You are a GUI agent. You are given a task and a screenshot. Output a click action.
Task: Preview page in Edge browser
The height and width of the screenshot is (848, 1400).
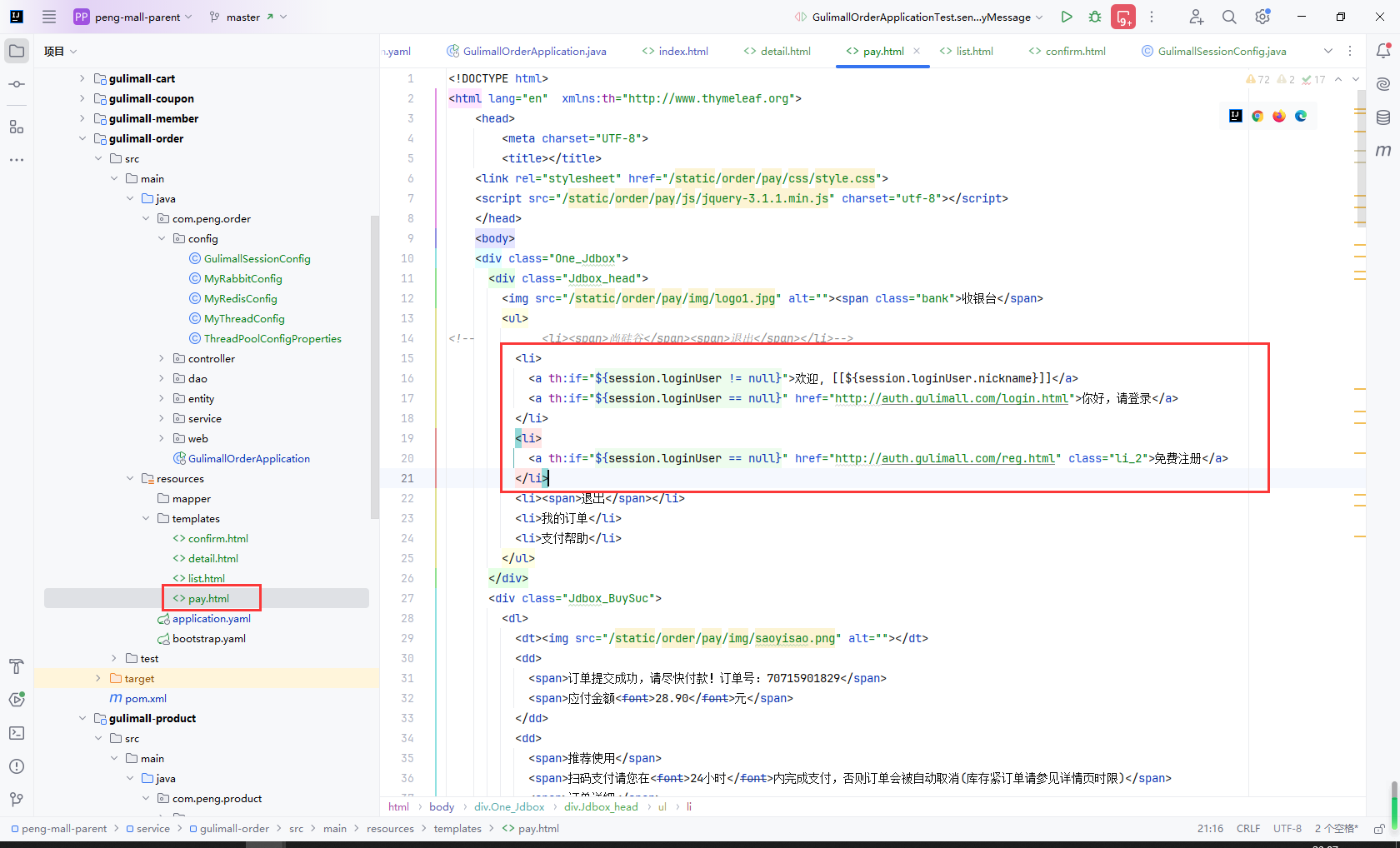[x=1301, y=116]
